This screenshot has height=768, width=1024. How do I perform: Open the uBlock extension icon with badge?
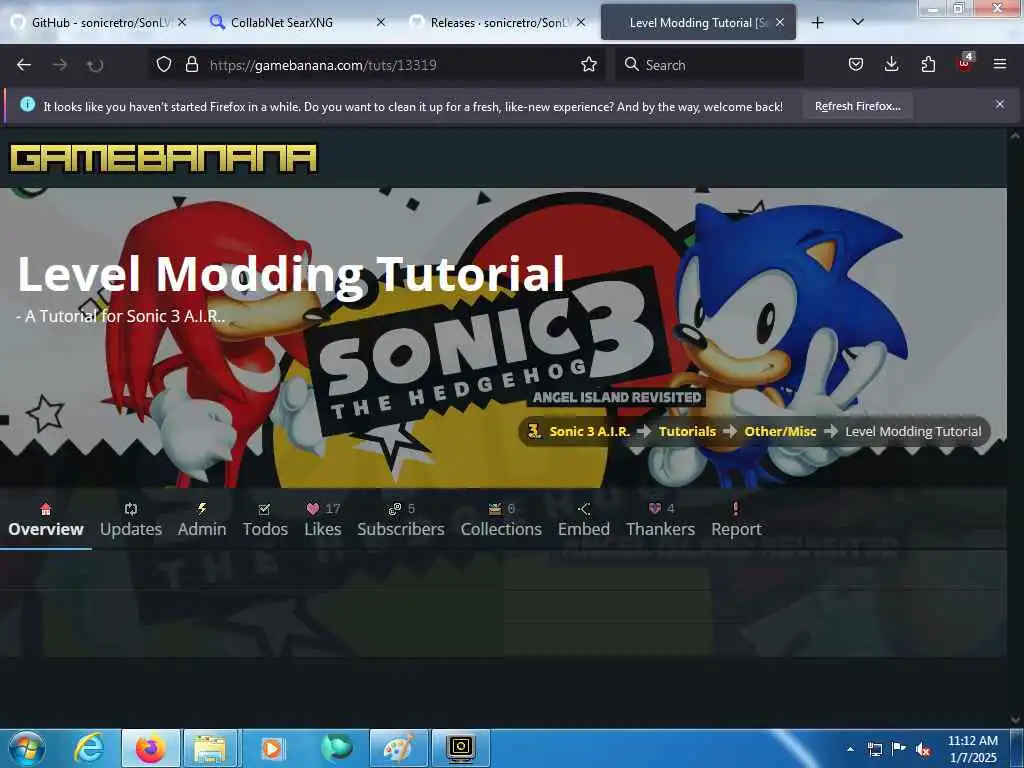coord(965,63)
